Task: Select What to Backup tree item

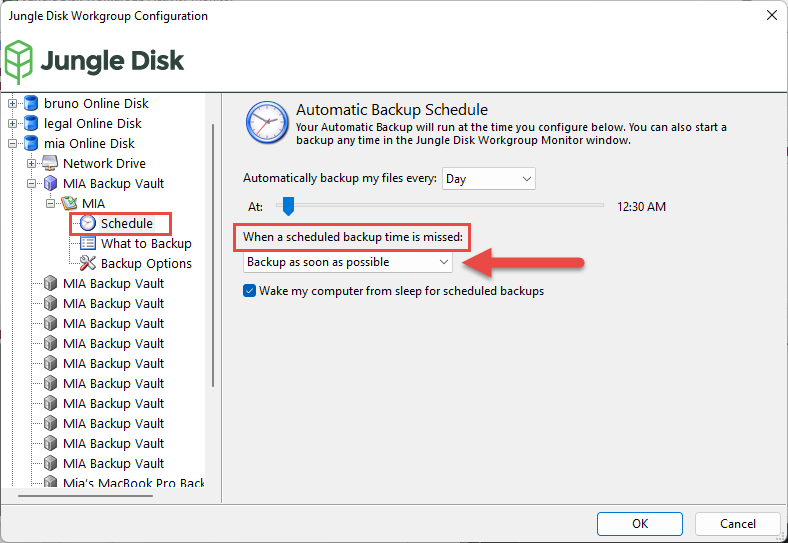Action: 146,243
